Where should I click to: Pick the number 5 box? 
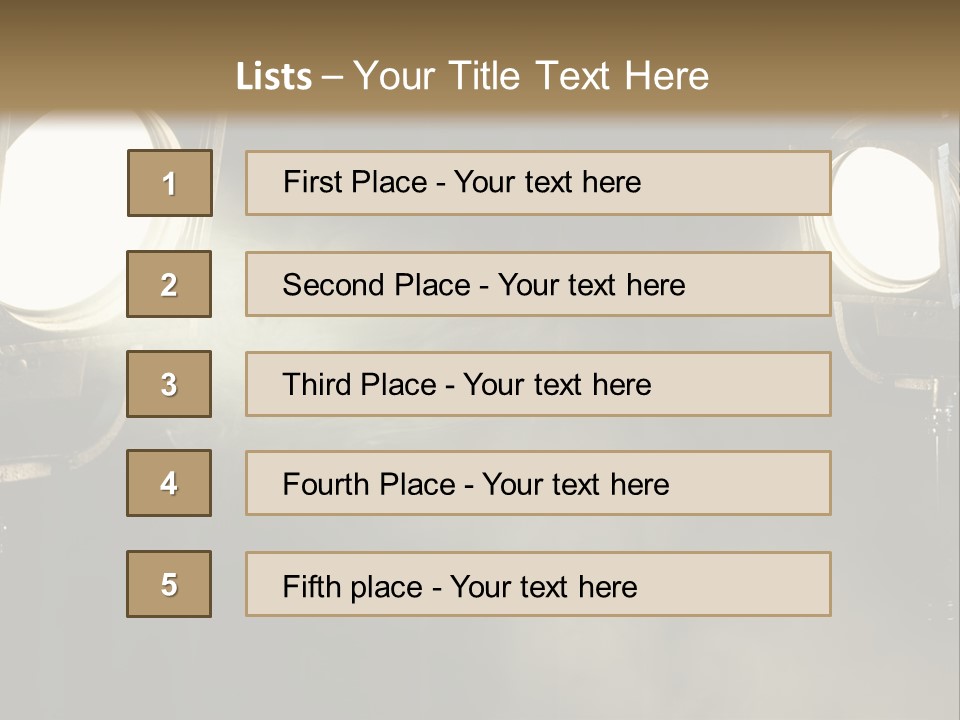click(169, 584)
